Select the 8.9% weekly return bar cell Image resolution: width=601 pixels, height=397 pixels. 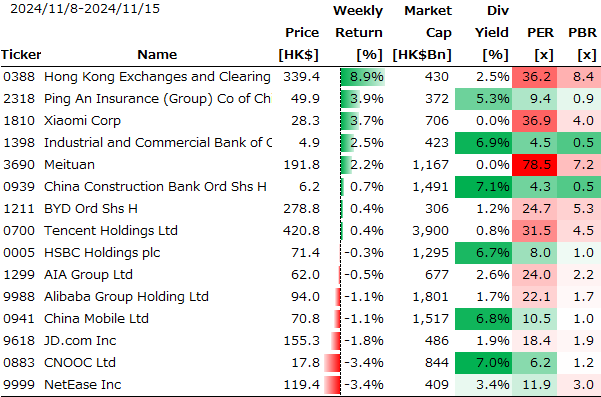point(362,77)
